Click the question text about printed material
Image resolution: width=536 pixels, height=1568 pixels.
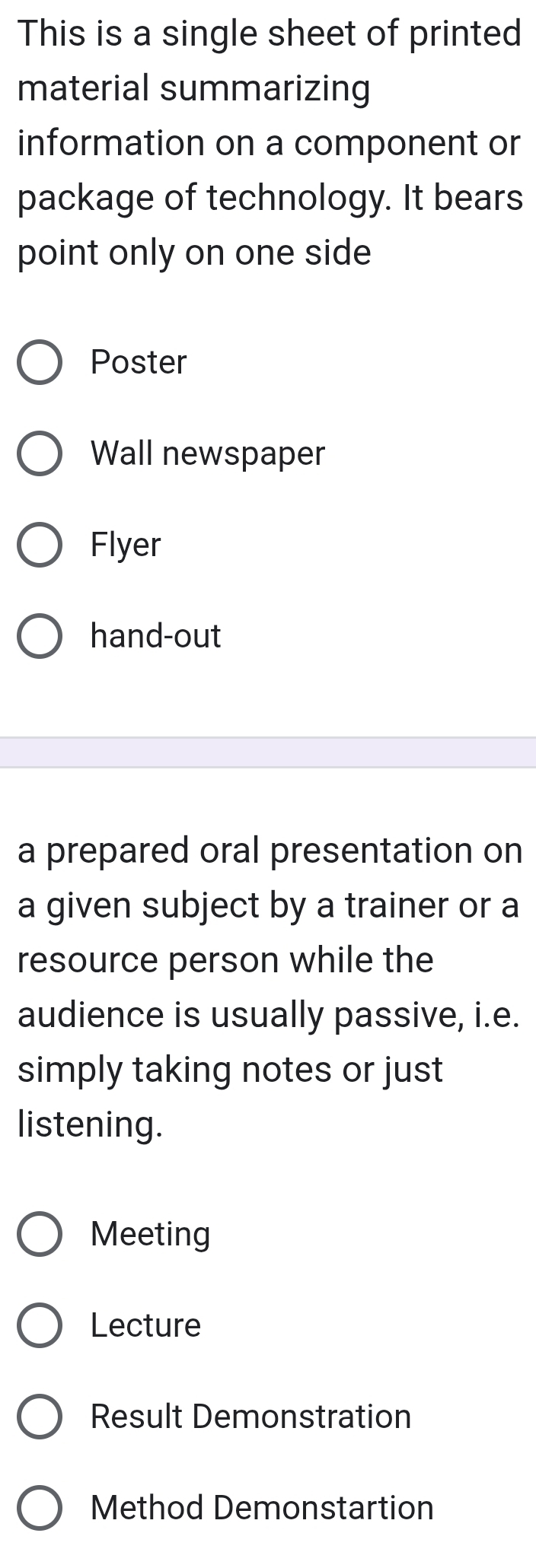click(x=270, y=143)
